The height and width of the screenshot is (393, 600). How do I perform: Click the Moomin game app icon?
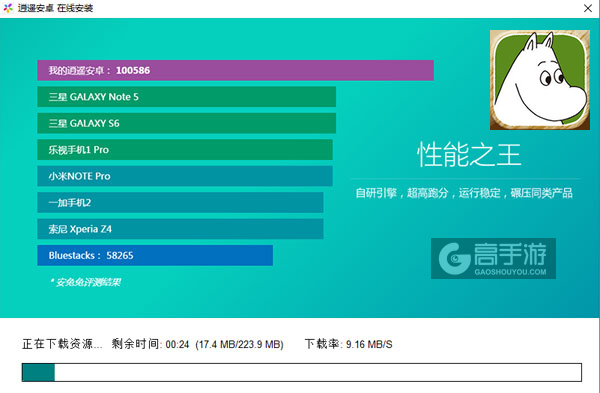point(540,80)
